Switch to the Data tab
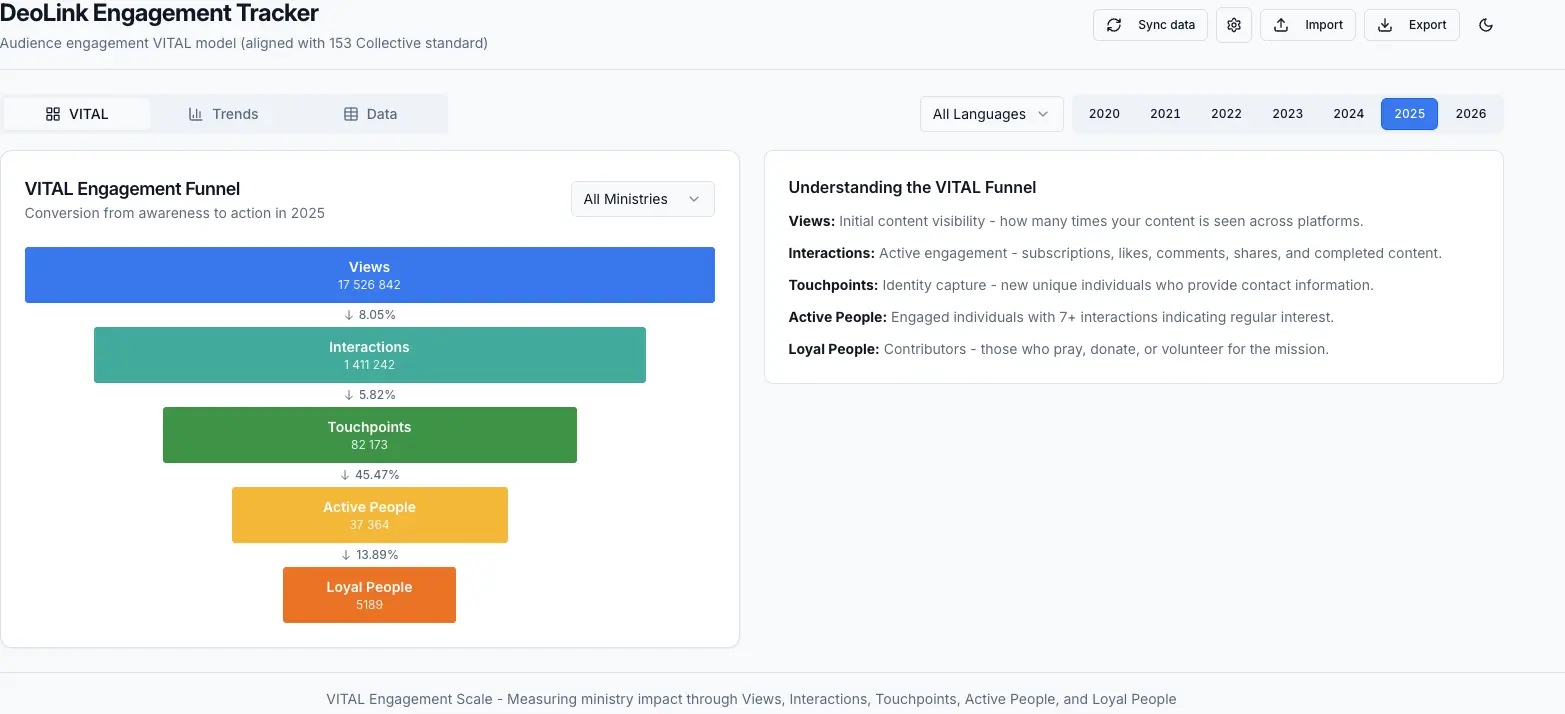Viewport: 1565px width, 714px height. click(x=370, y=114)
